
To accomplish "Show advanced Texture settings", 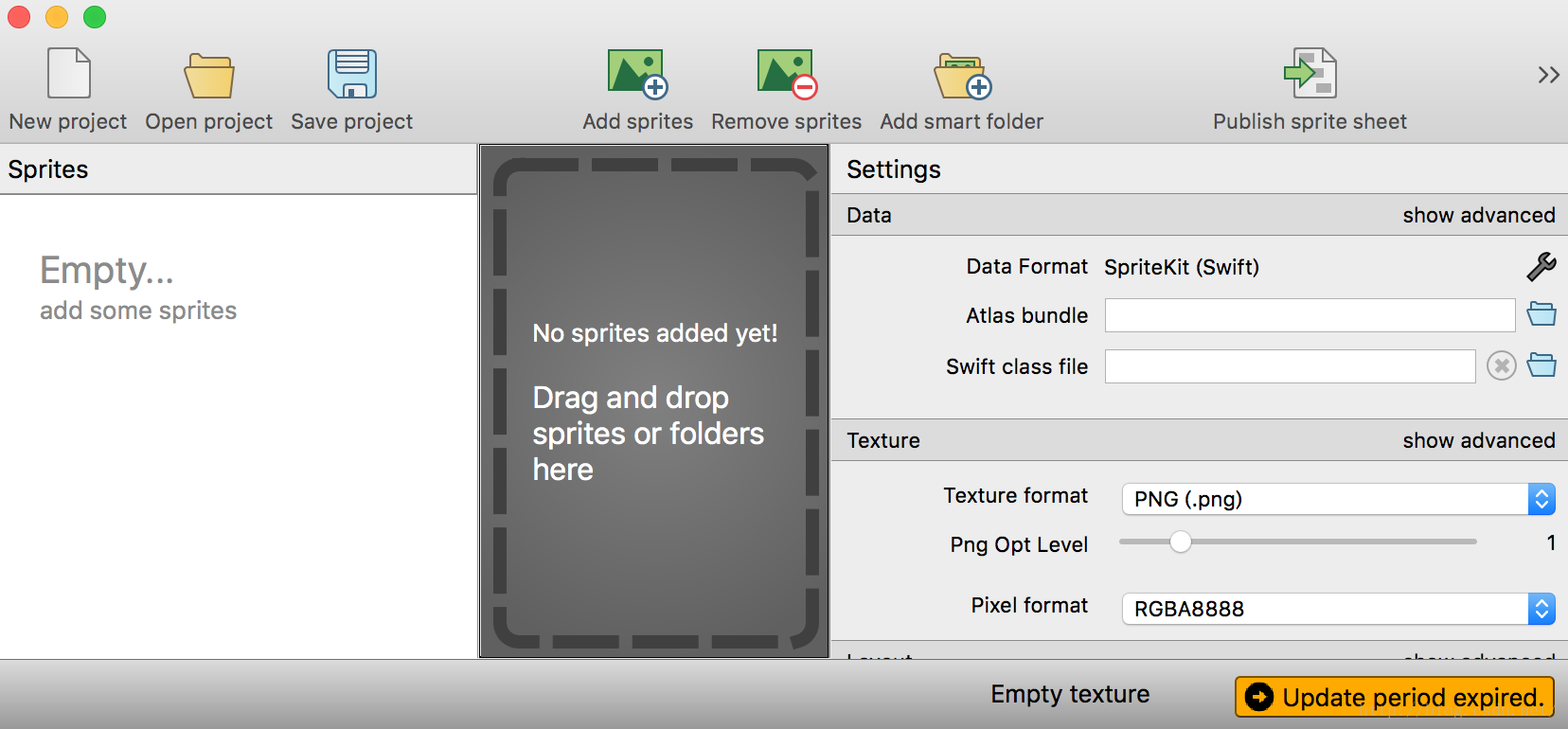I will coord(1479,441).
